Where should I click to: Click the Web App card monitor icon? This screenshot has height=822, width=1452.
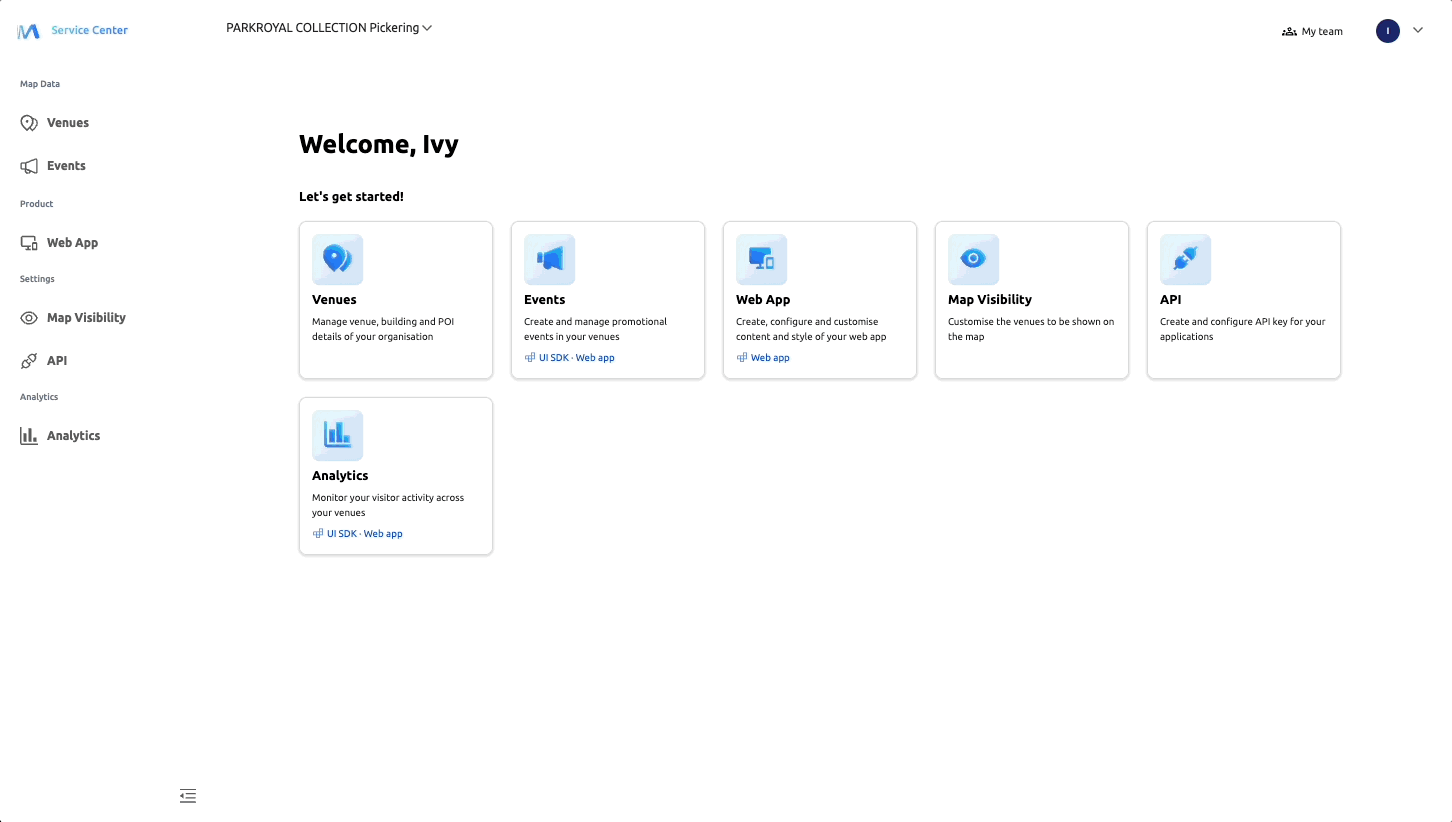[x=762, y=260]
